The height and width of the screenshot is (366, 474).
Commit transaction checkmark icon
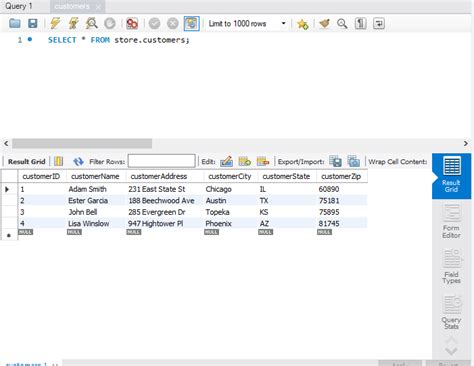tap(154, 23)
